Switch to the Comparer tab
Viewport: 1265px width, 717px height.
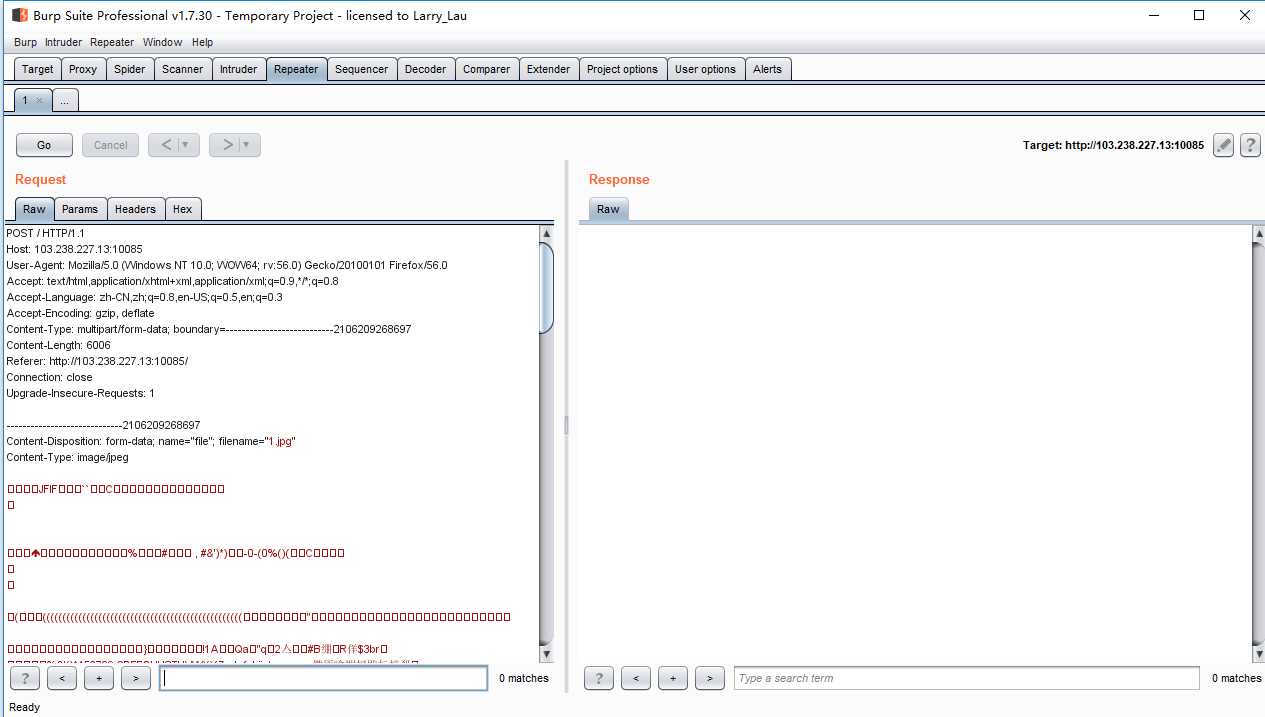coord(487,69)
